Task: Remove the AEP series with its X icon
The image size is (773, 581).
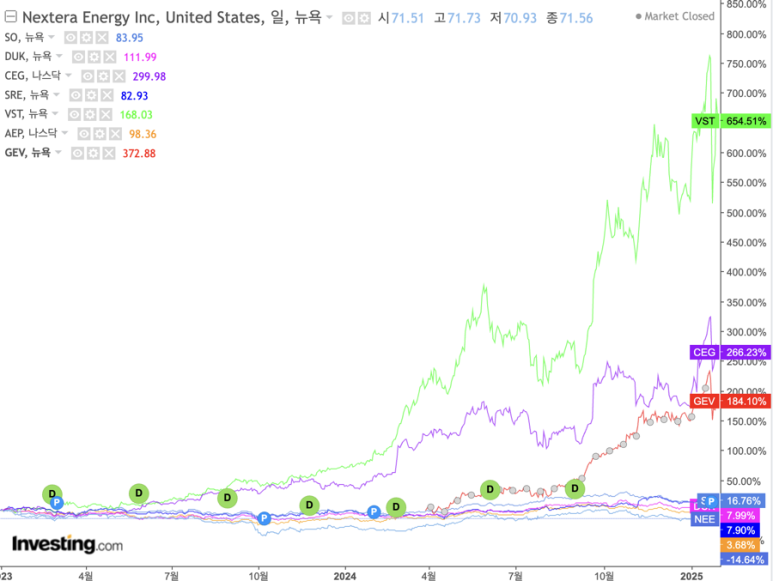Action: pyautogui.click(x=115, y=134)
